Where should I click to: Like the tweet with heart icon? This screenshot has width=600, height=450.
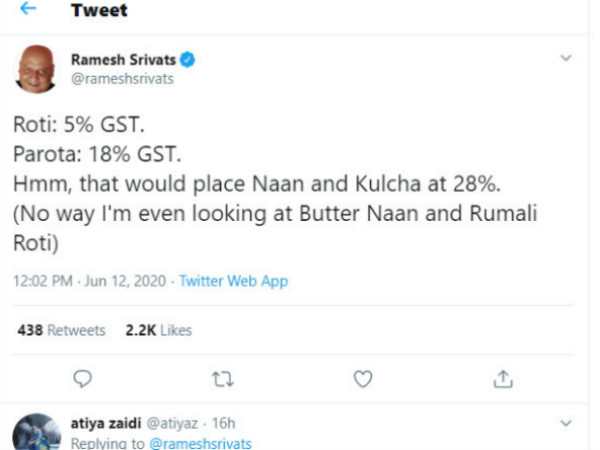[x=364, y=378]
